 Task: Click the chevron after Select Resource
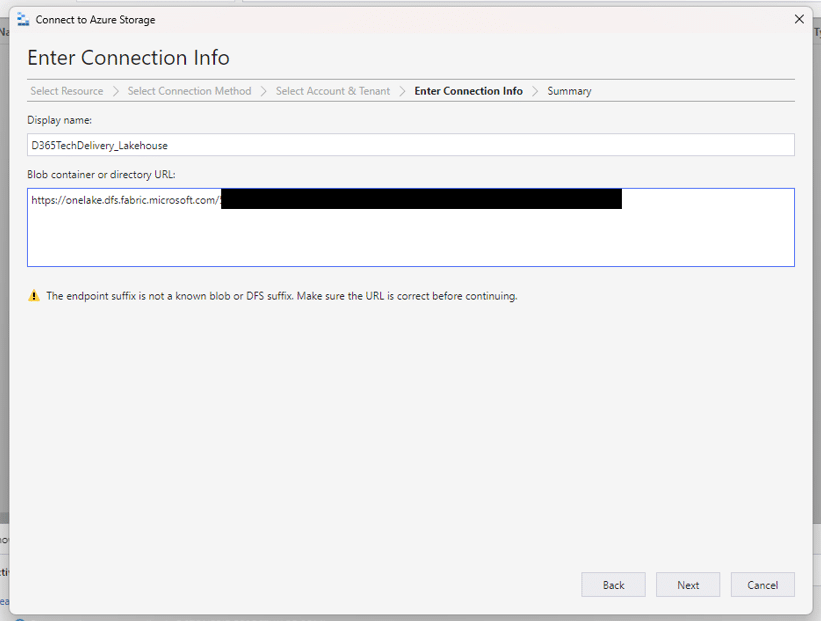[115, 91]
